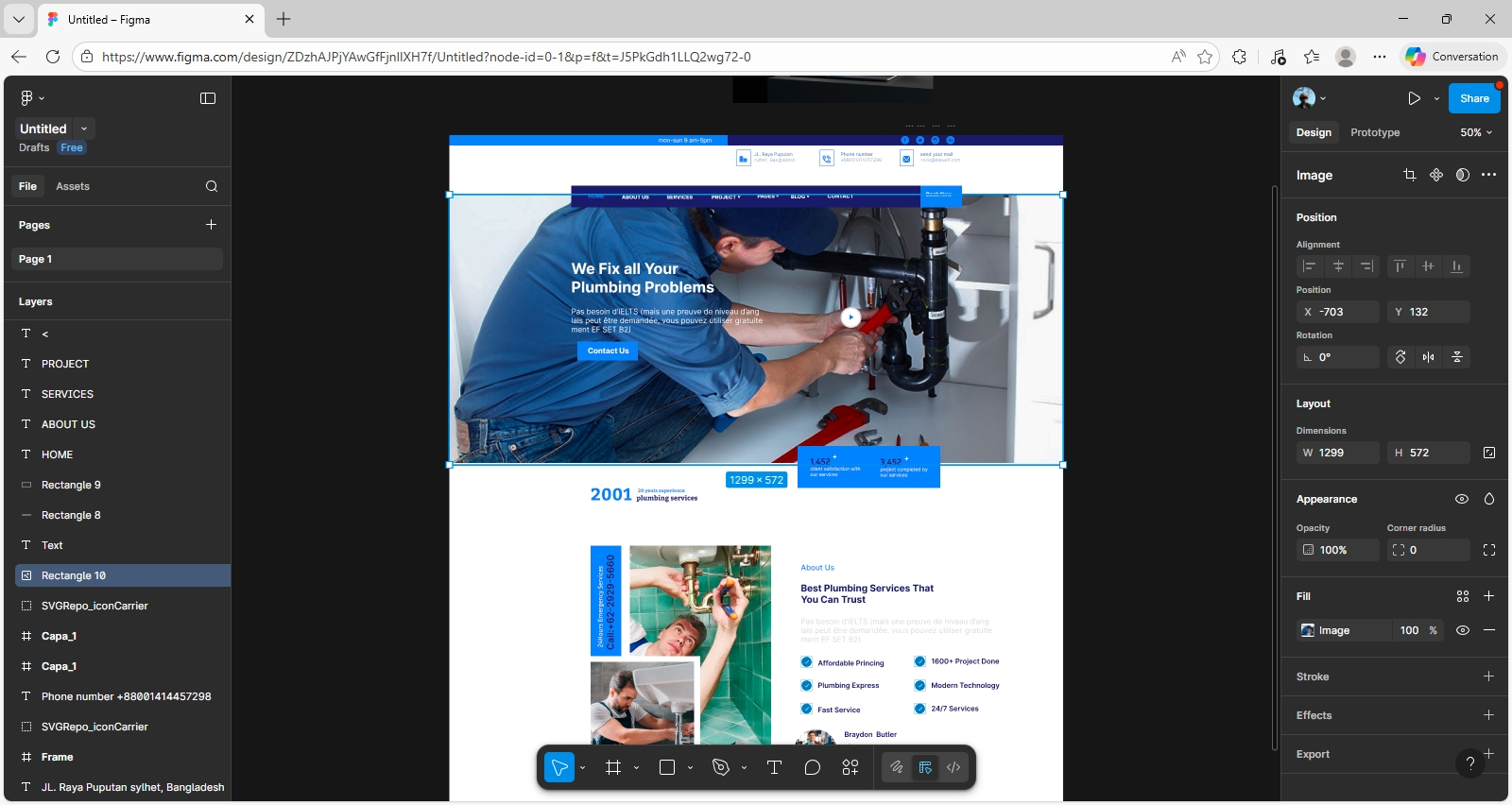
Task: Switch to Design mode in the bottom toolbar
Action: point(925,767)
